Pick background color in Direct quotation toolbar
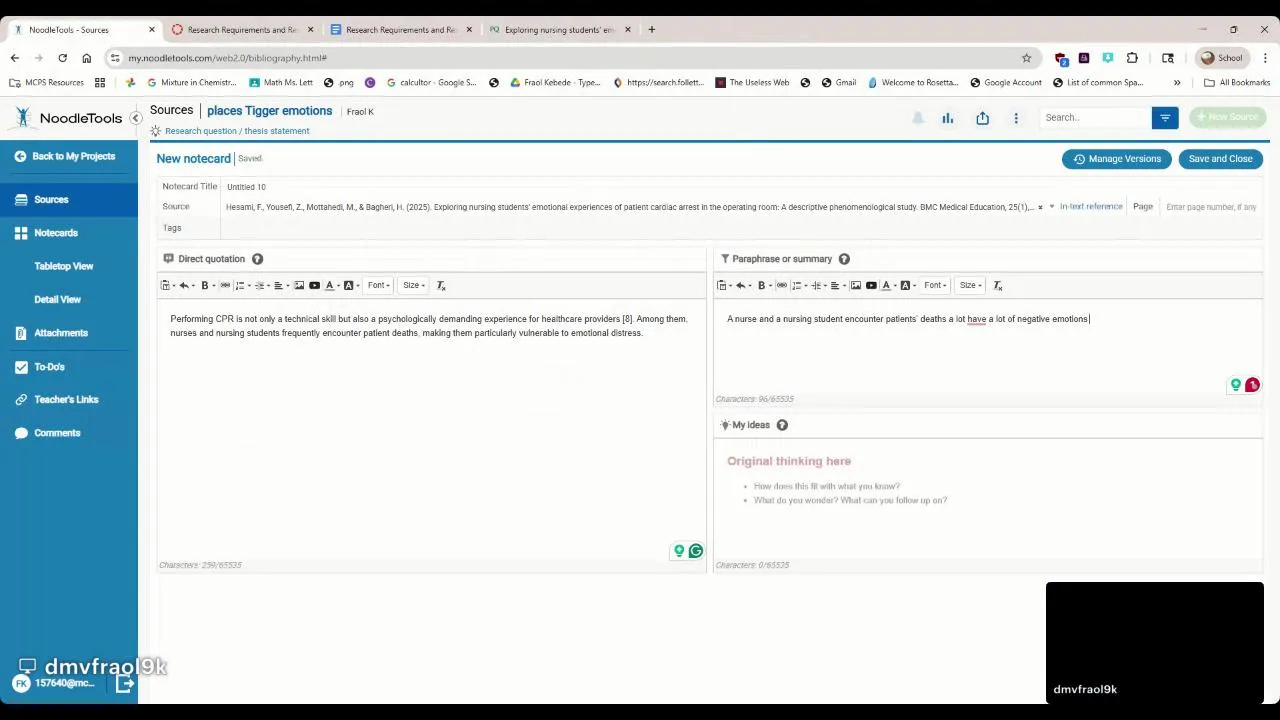The width and height of the screenshot is (1280, 720). (350, 285)
